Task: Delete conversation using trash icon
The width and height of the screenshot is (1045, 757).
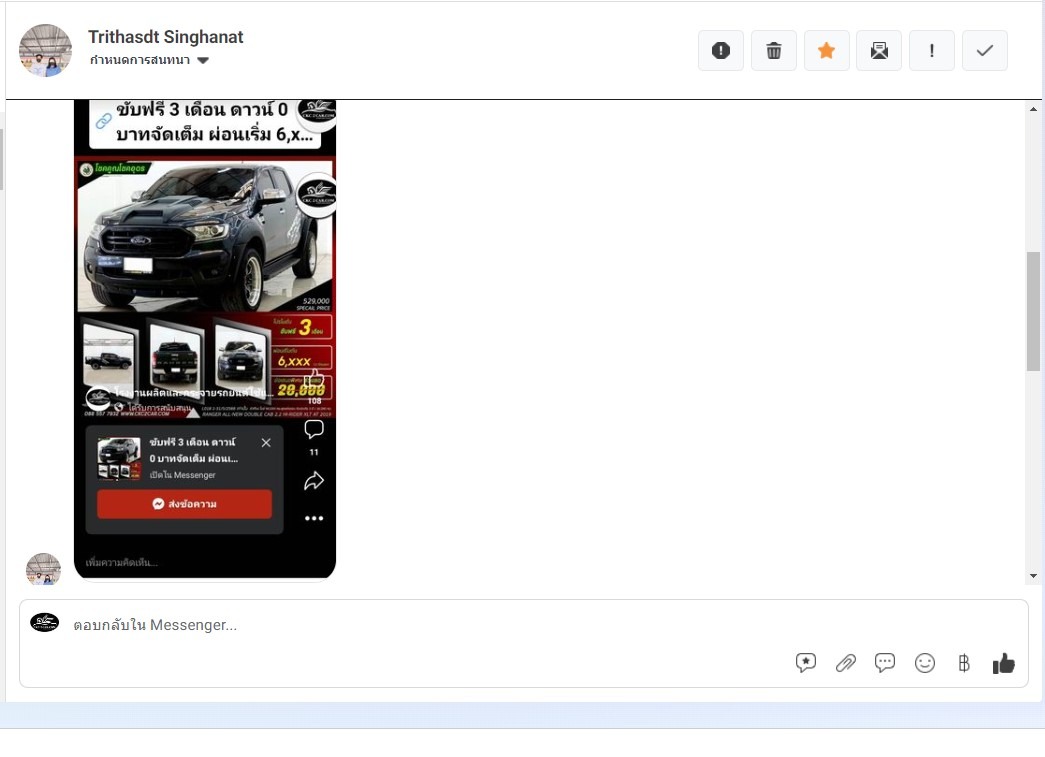Action: [x=773, y=51]
